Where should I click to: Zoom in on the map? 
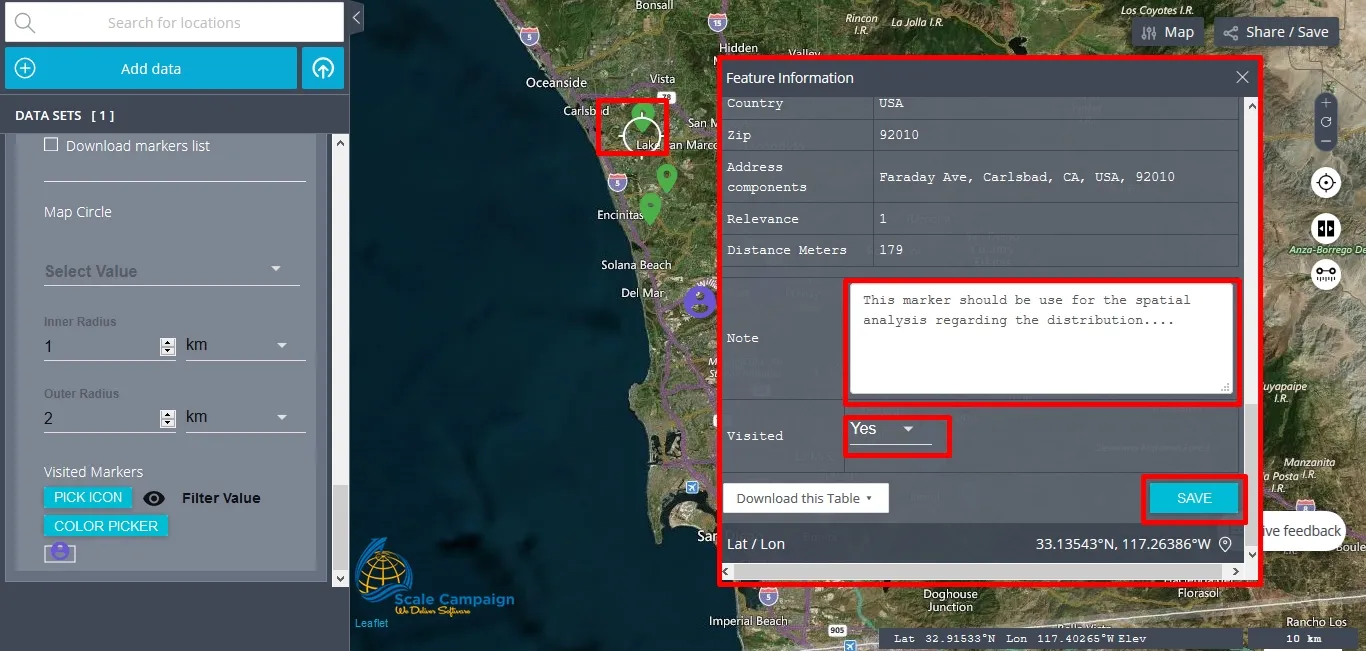(x=1326, y=103)
